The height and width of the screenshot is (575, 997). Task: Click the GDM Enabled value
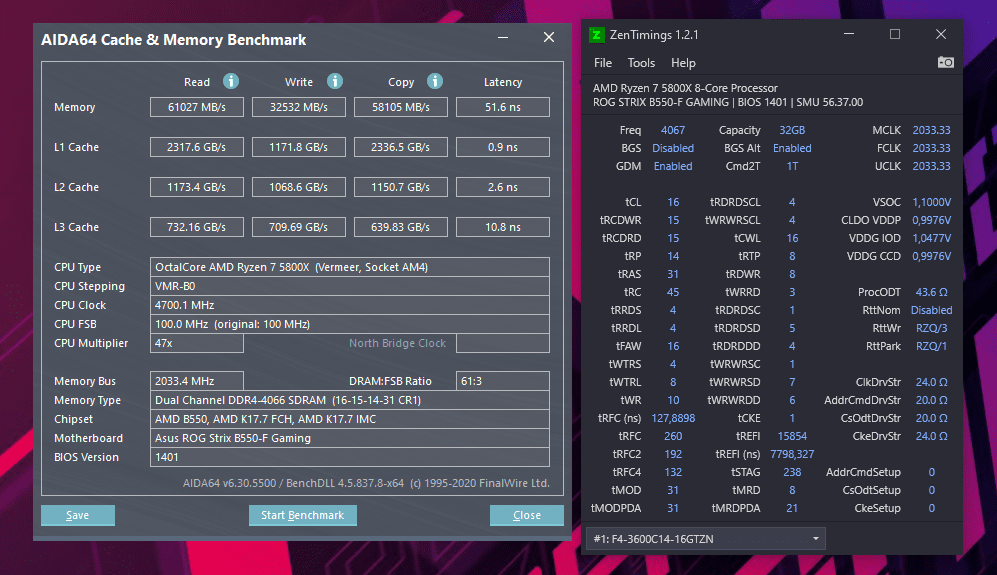coord(673,166)
